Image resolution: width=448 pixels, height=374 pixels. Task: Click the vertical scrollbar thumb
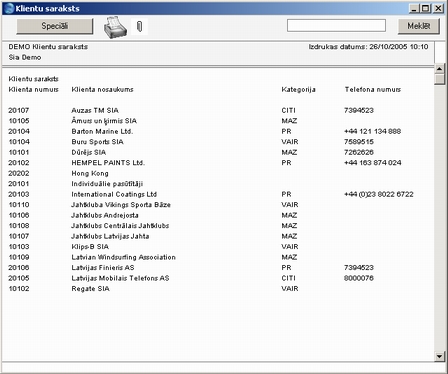[x=439, y=79]
